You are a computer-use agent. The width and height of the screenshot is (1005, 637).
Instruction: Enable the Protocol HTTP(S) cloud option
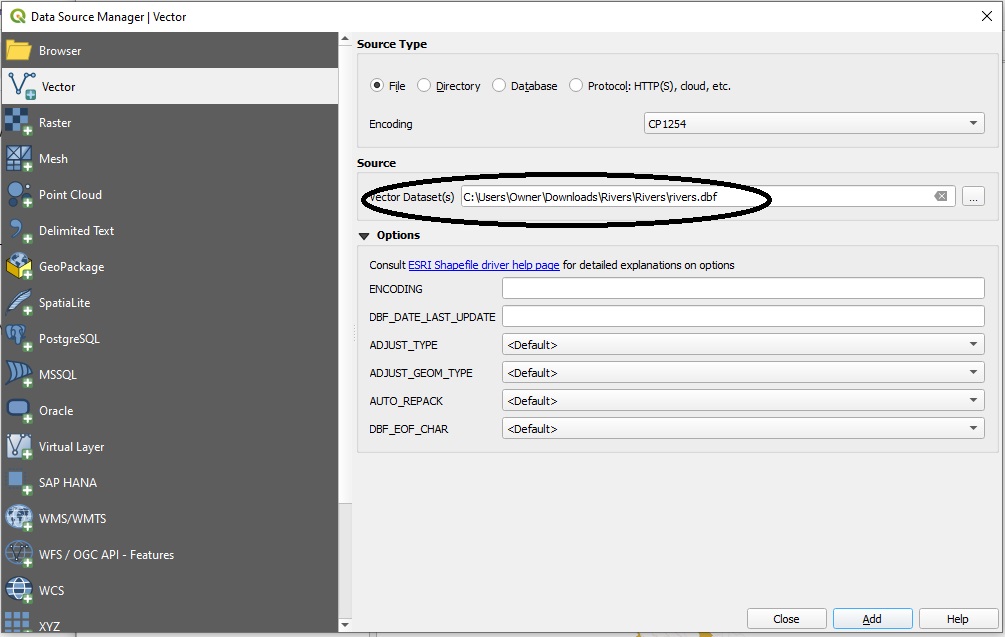click(576, 86)
